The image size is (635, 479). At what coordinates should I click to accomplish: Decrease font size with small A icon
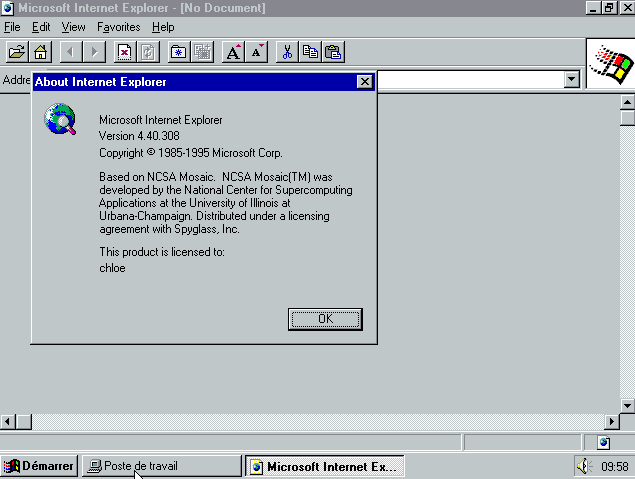point(257,52)
